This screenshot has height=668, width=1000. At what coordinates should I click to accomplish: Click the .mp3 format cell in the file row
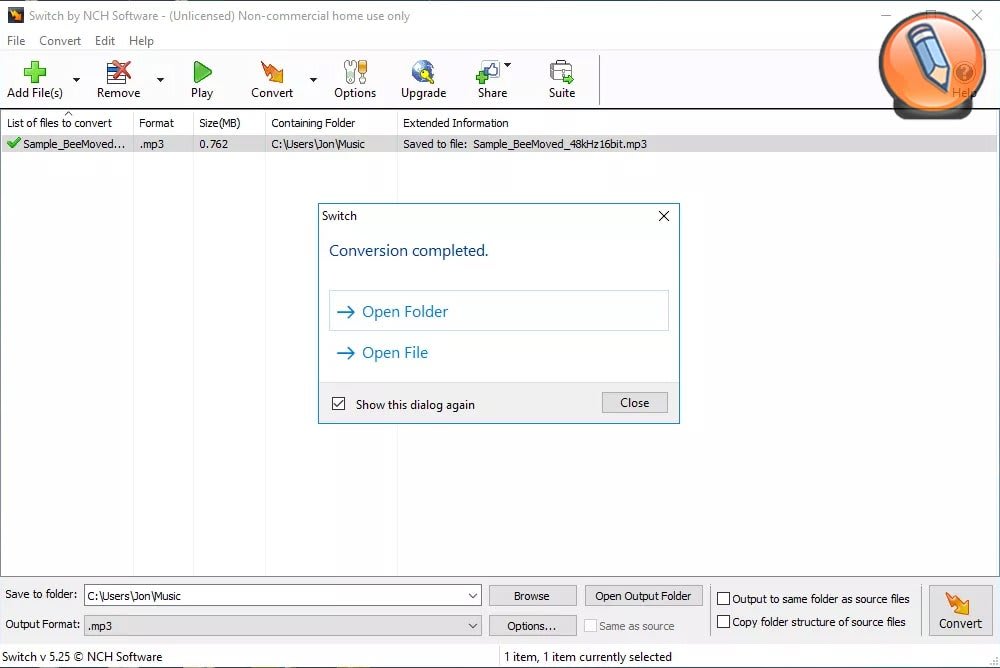tap(152, 144)
